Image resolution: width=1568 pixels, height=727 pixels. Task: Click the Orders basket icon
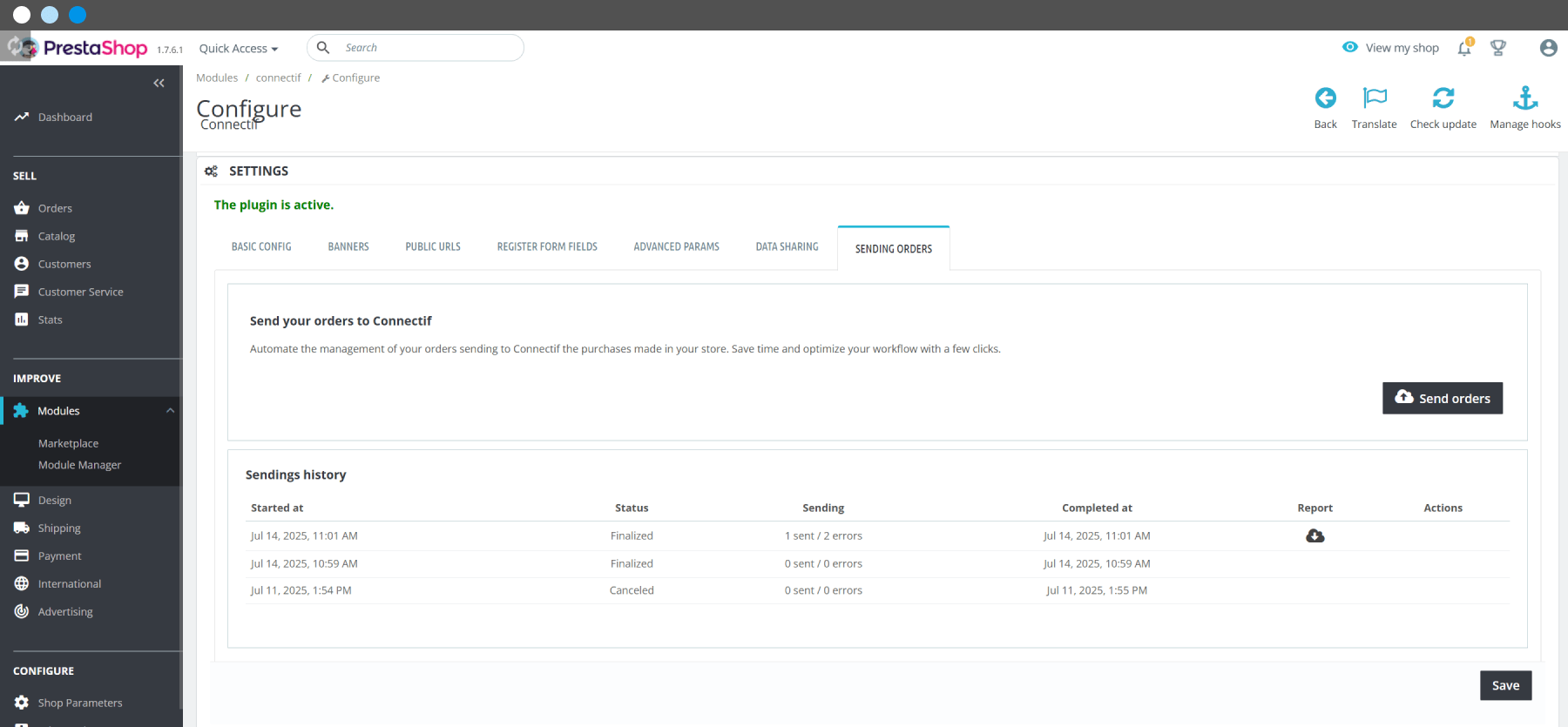click(x=22, y=208)
